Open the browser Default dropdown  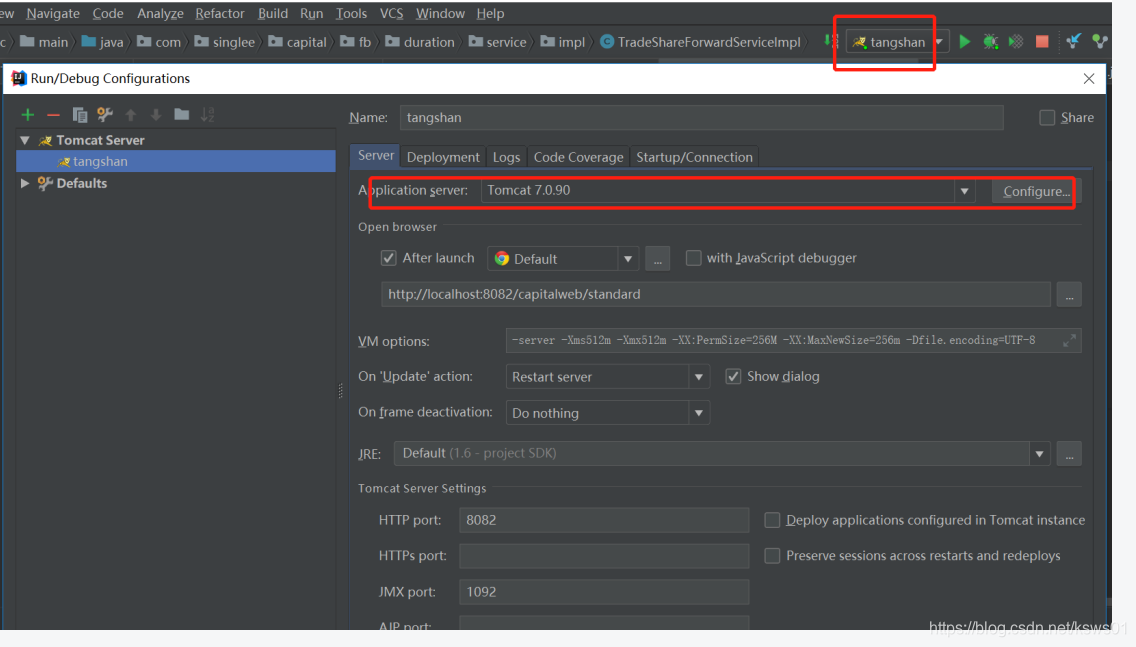point(628,259)
